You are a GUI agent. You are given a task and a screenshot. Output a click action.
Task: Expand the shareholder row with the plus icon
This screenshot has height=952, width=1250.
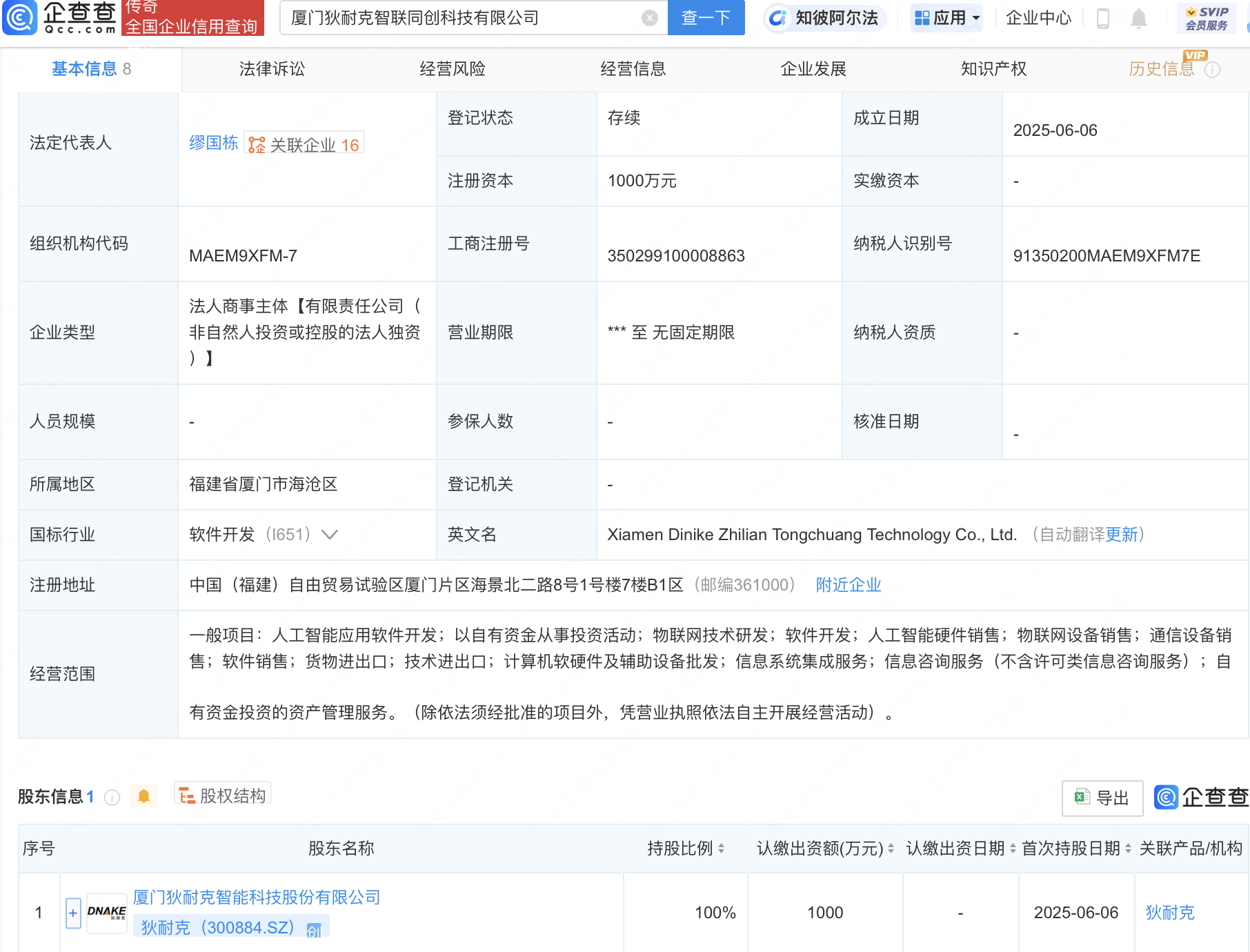click(73, 913)
